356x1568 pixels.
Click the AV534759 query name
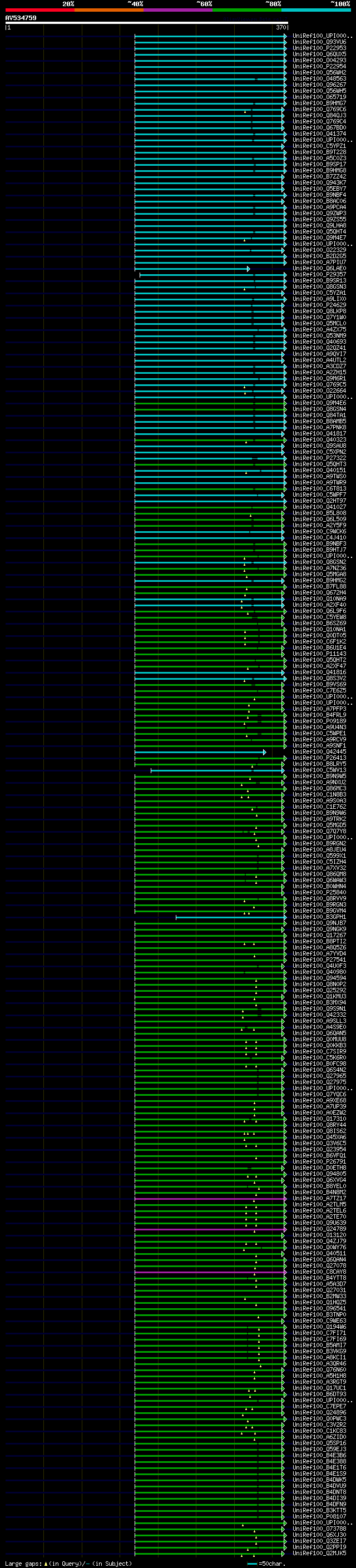pos(21,18)
